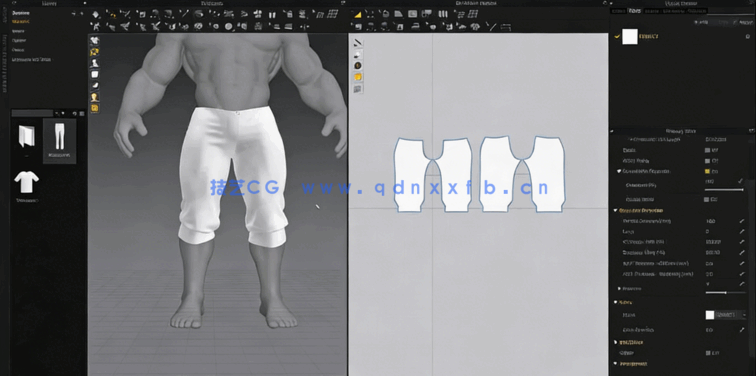Image resolution: width=756 pixels, height=376 pixels.
Task: Open the pants garment thumbnail in library
Action: click(x=59, y=141)
